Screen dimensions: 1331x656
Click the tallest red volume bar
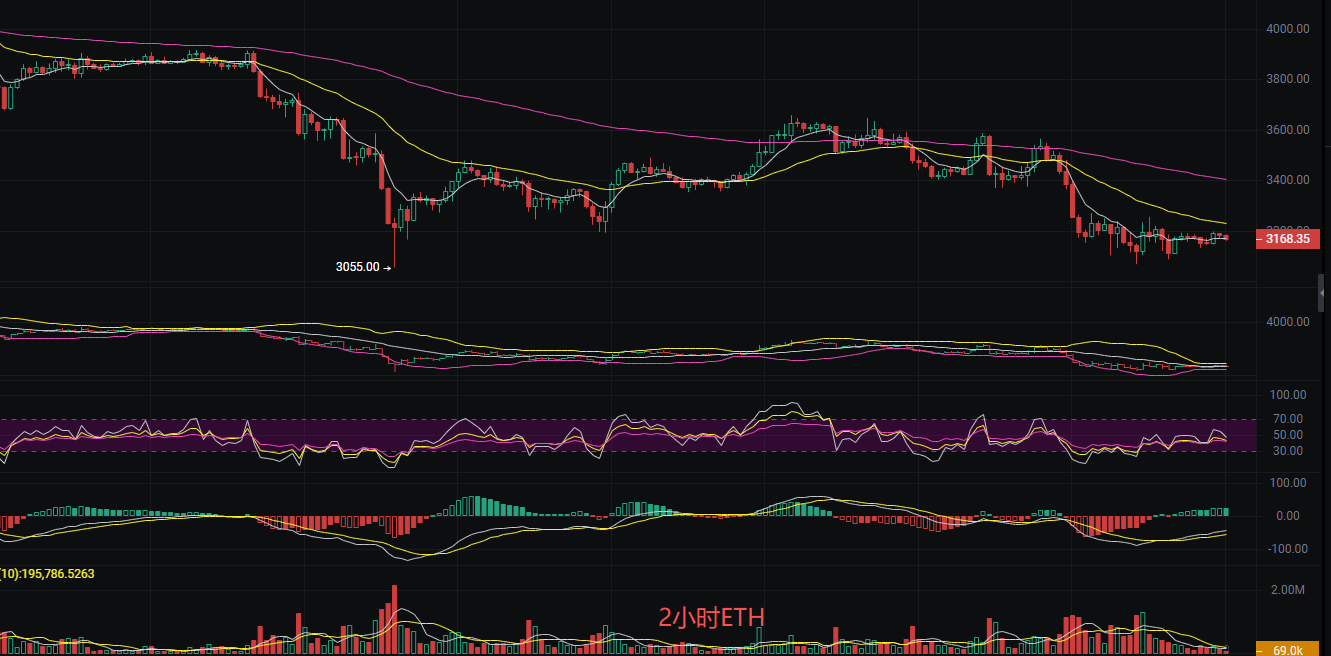[395, 618]
